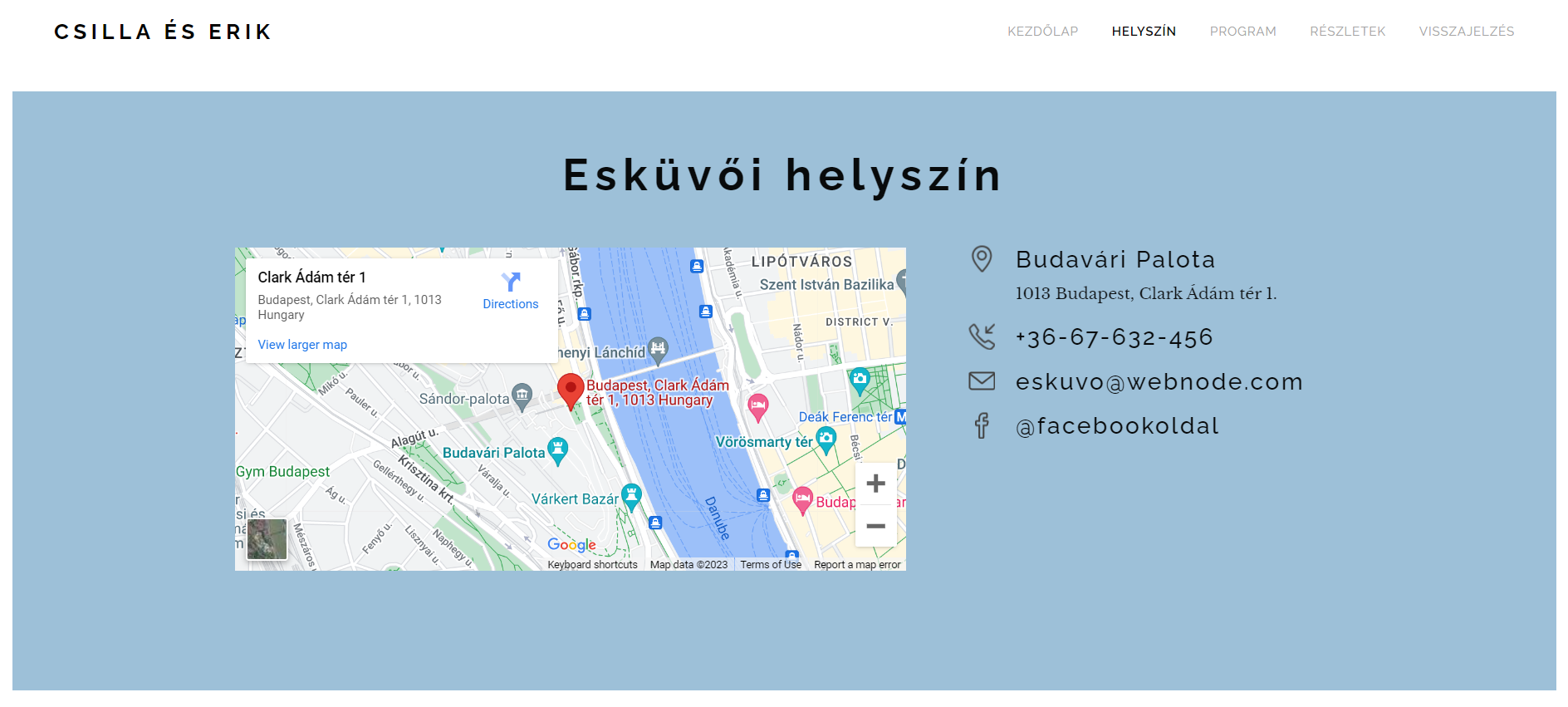Click the Budapest hotel marker near the zoom buttons
1568x707 pixels.
802,500
